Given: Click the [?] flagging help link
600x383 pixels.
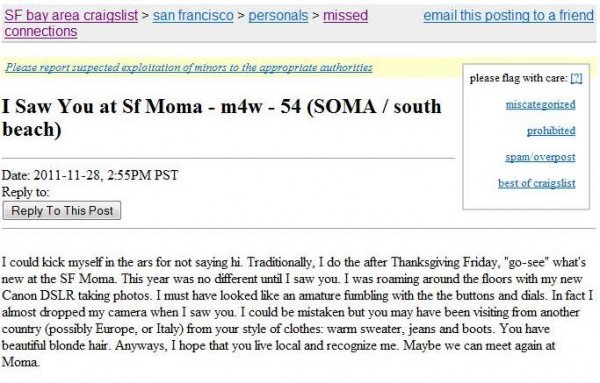Looking at the screenshot, I should (x=576, y=78).
